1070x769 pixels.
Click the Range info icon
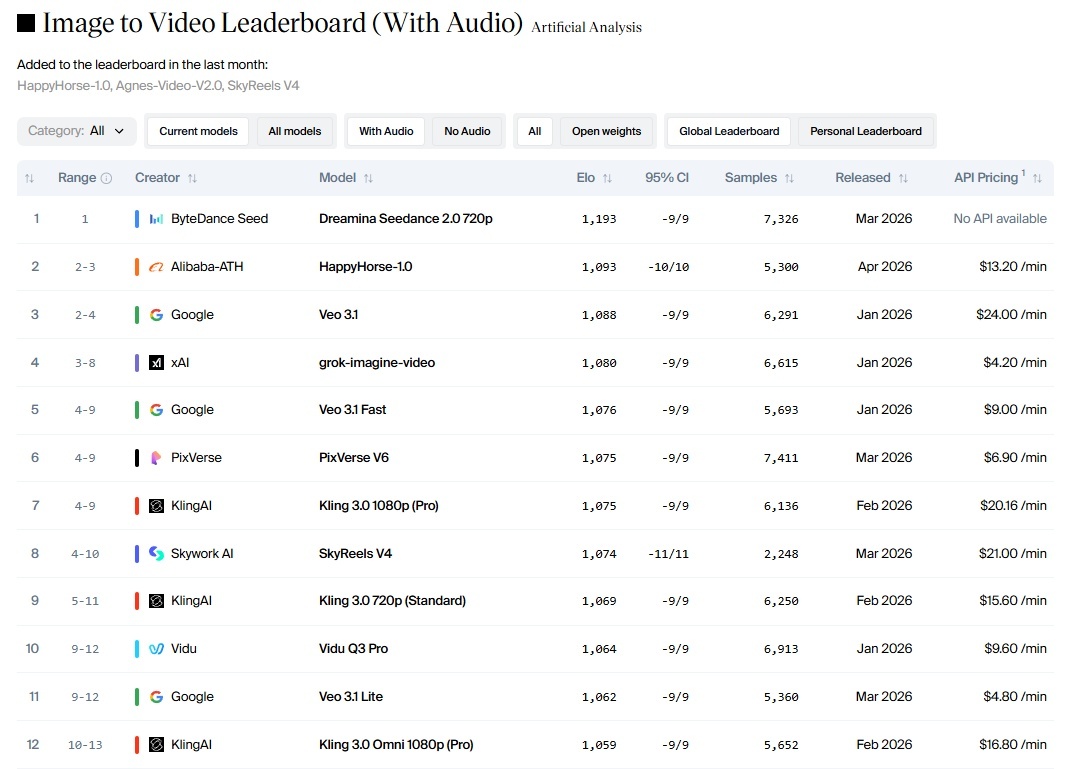(x=106, y=178)
